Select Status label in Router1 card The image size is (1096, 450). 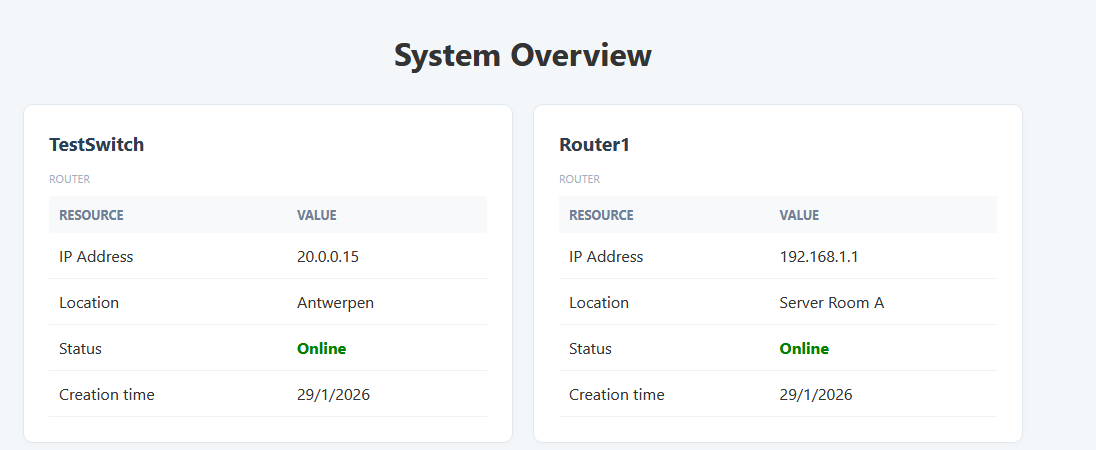click(x=591, y=349)
